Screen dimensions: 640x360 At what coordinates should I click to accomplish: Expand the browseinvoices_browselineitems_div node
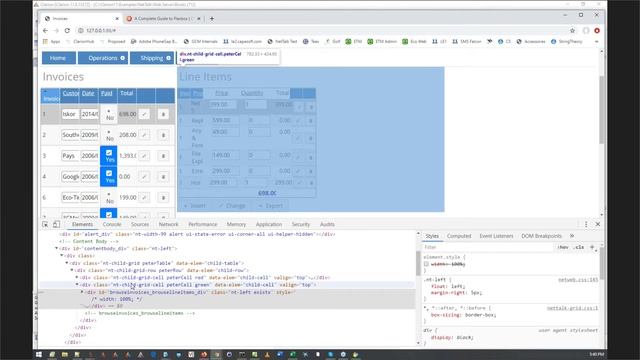(82, 292)
